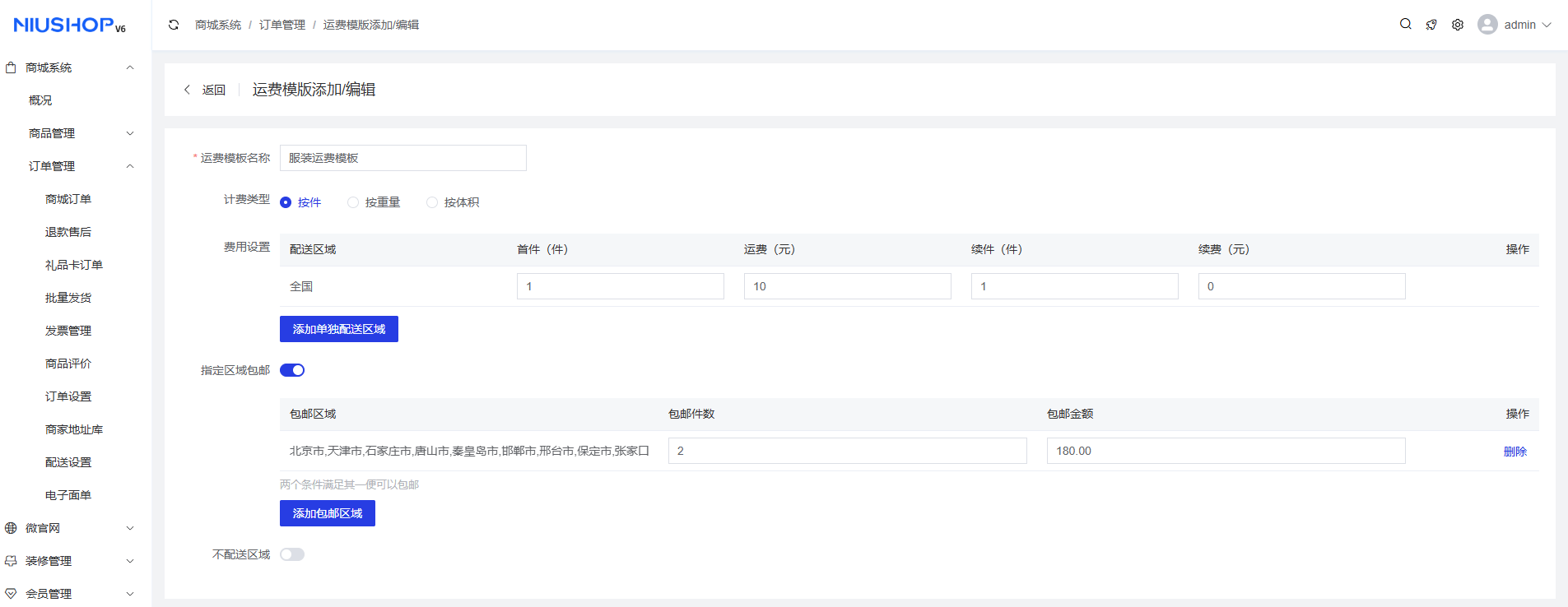Select the 按重量 billing type radio
1568x607 pixels.
[353, 202]
